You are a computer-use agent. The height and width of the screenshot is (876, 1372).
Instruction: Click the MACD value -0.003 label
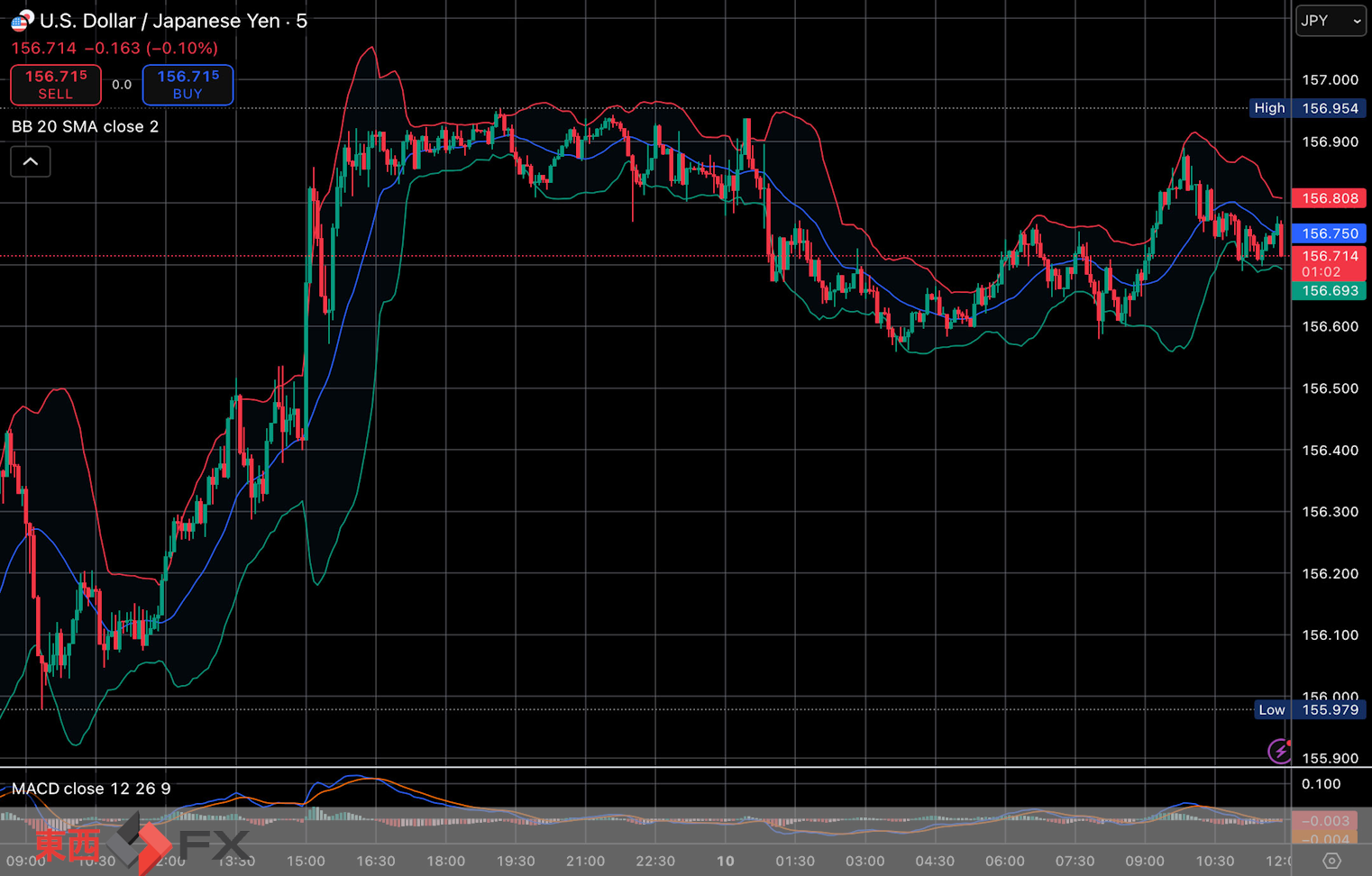click(x=1330, y=821)
